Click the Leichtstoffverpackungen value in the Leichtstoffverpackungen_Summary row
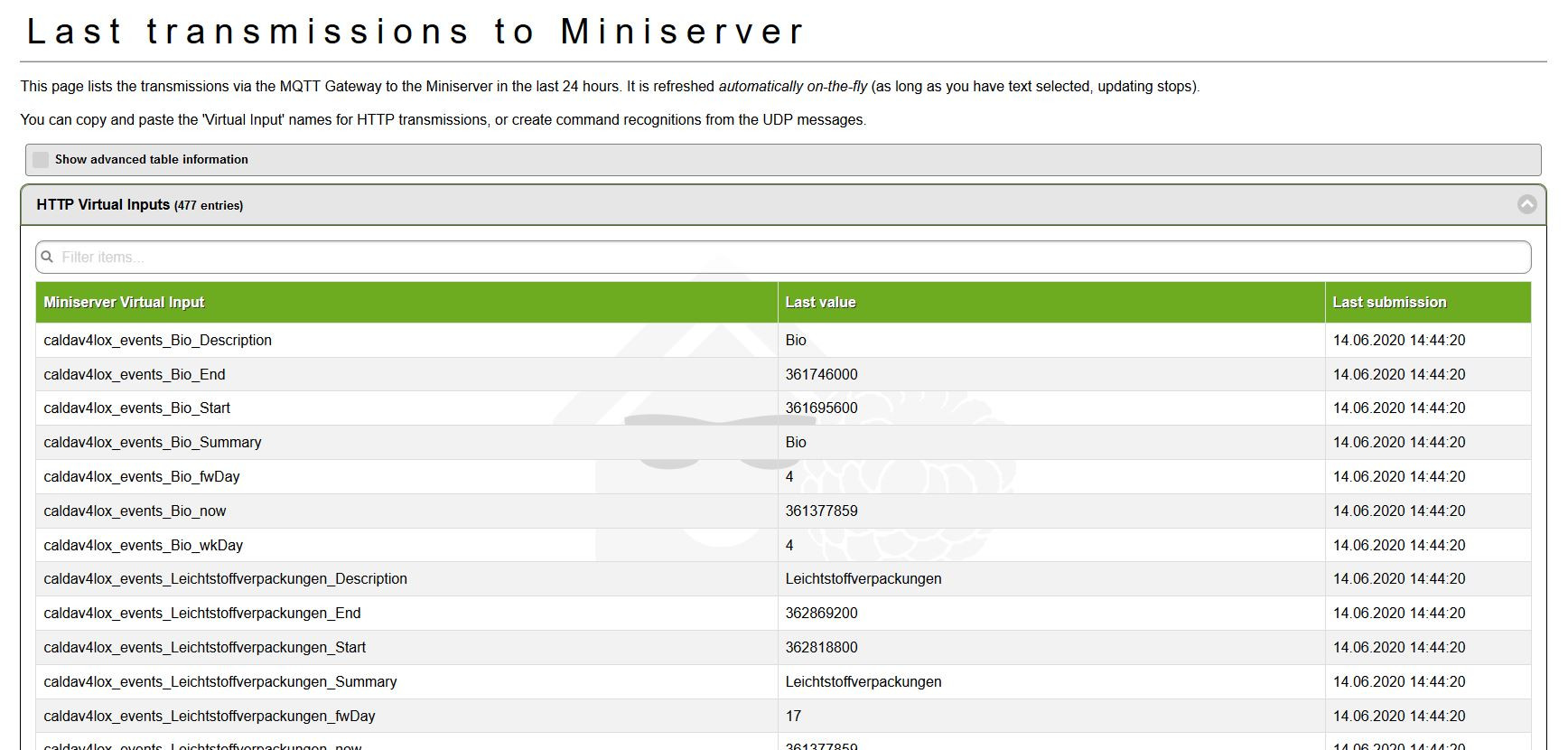The image size is (1568, 750). point(863,682)
